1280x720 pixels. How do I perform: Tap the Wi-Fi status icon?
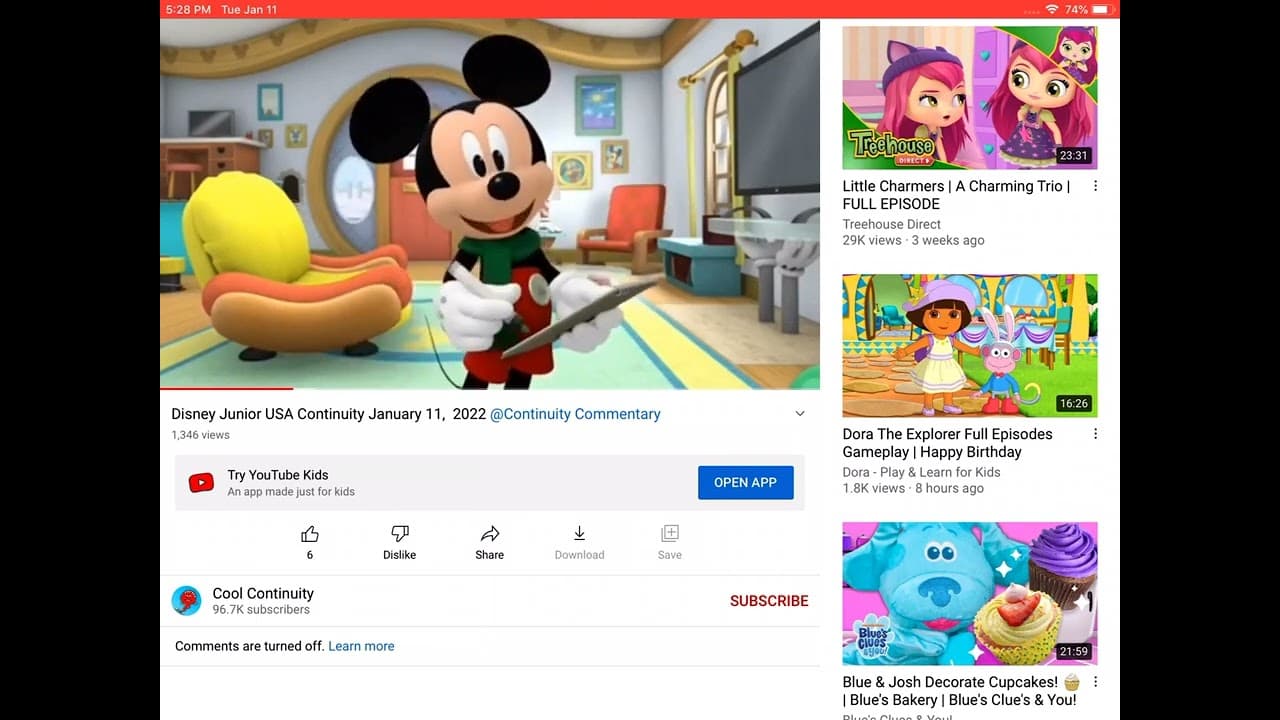tap(1052, 9)
